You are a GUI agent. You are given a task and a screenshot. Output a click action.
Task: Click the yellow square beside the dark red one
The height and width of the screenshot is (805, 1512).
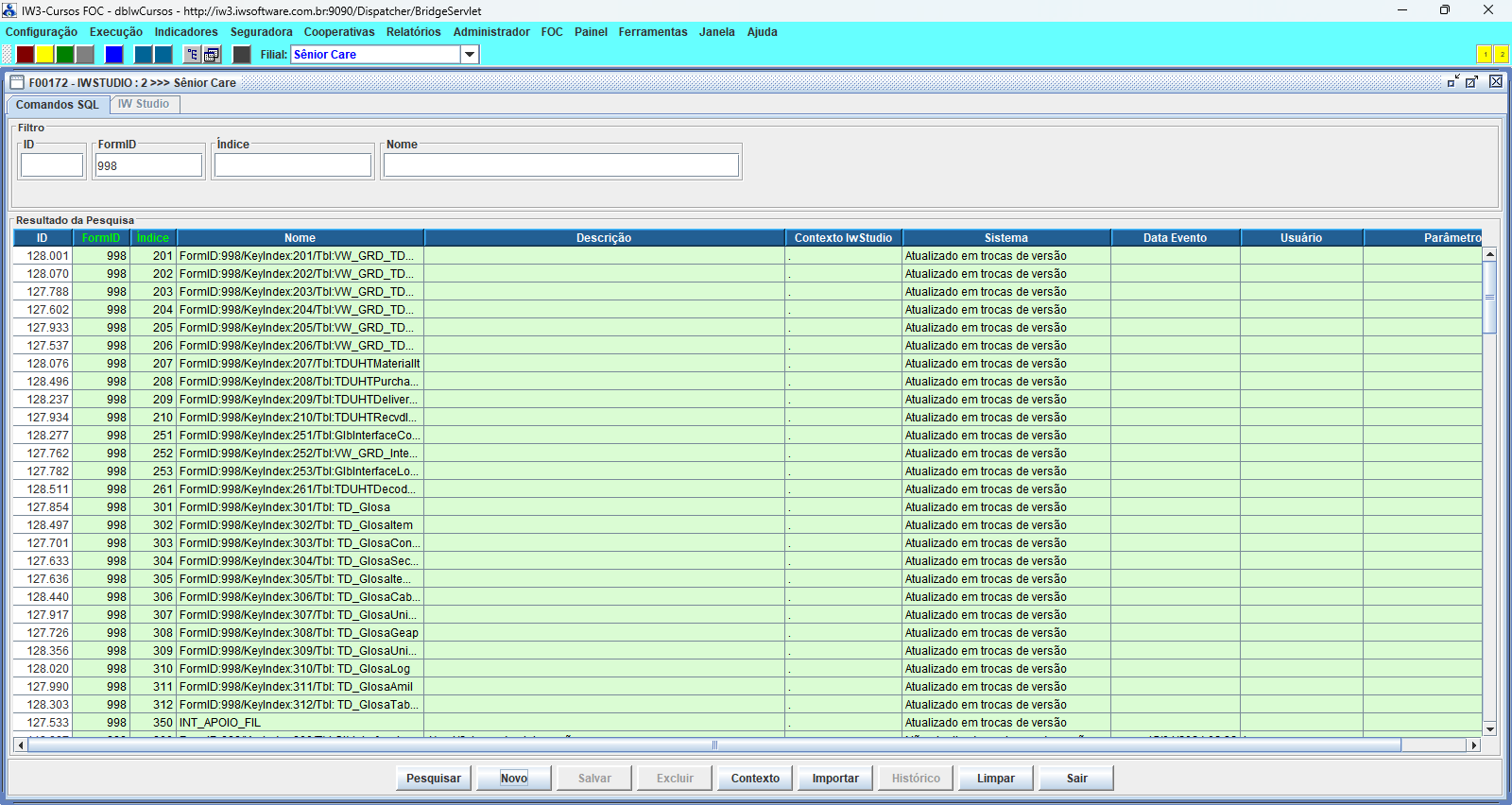point(45,54)
